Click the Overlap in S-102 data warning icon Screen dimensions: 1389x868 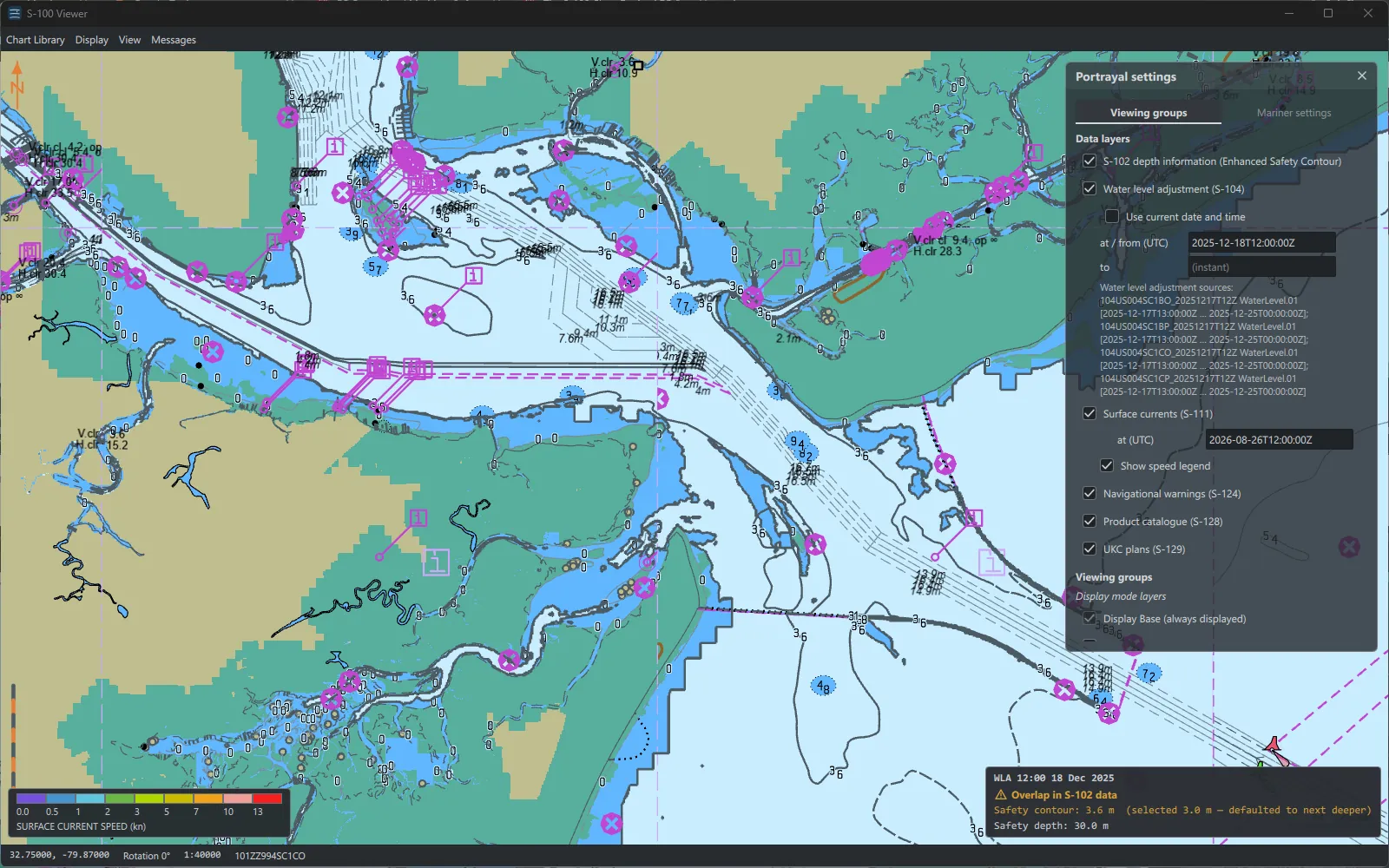pos(1001,795)
